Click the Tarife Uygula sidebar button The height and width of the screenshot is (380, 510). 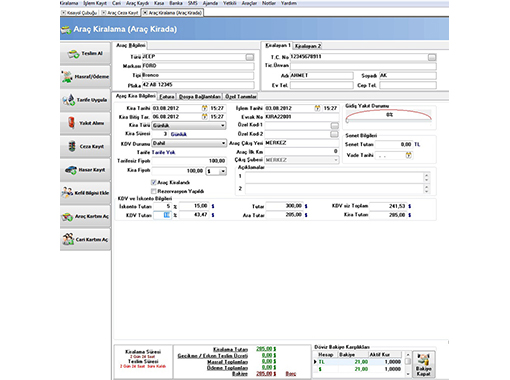coord(85,100)
